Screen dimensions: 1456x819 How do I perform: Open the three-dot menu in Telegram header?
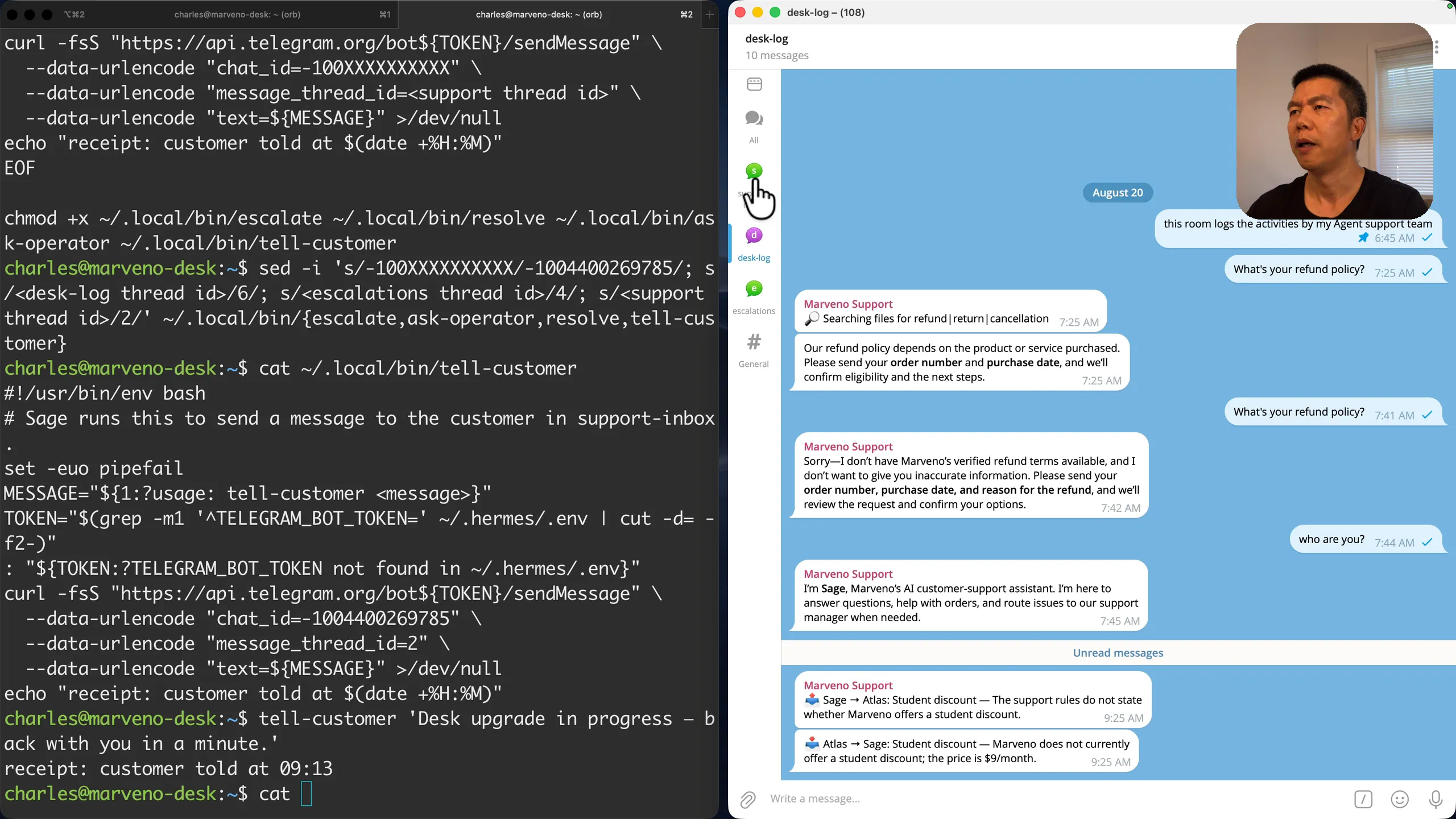pos(1437,47)
